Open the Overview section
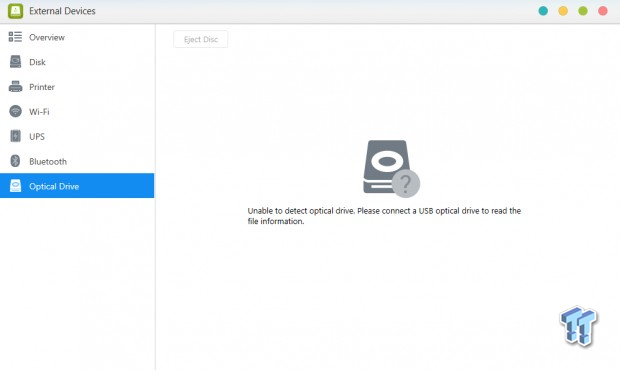 click(x=77, y=37)
